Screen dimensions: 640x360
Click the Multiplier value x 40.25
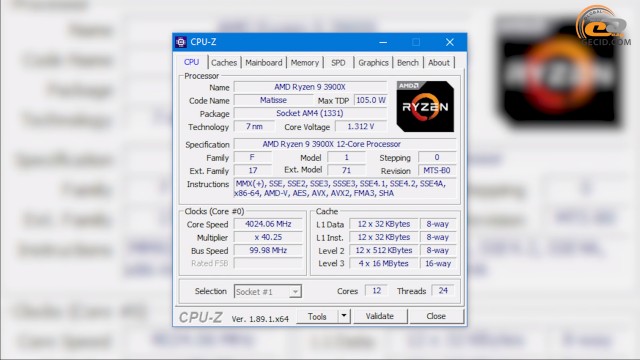268,237
